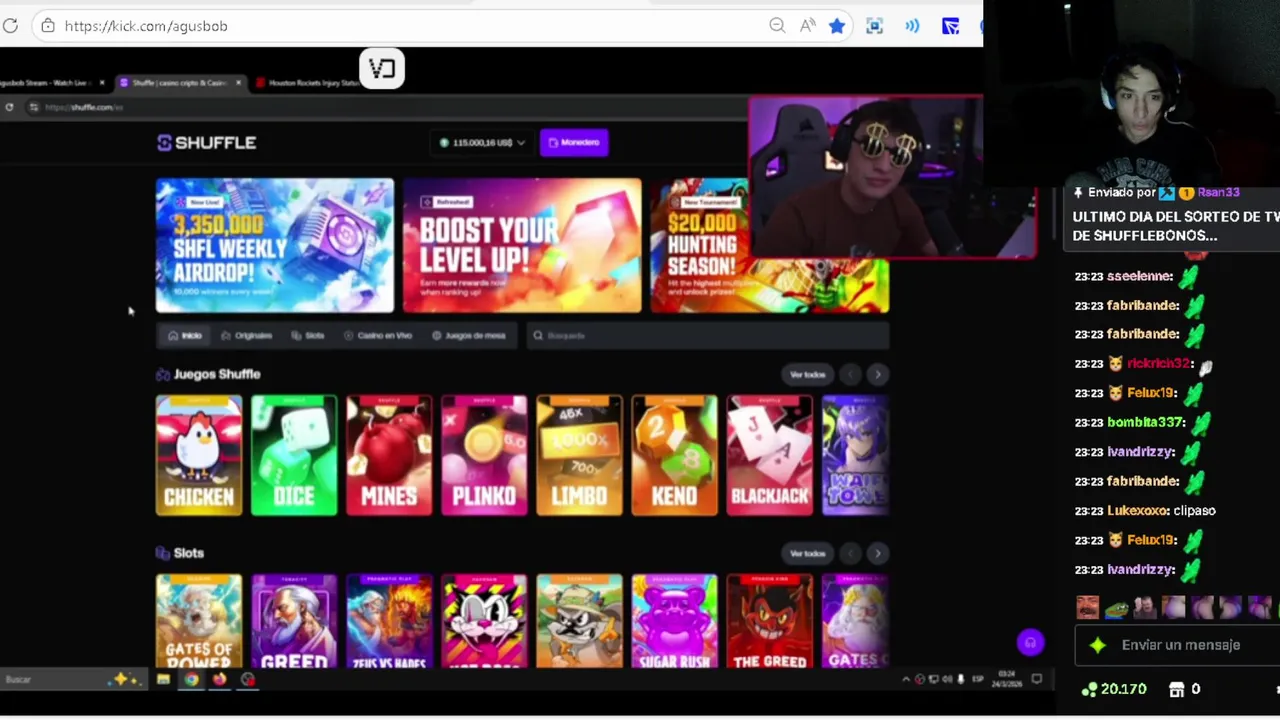
Task: Click username sseelenne in chat
Action: [x=1140, y=276]
